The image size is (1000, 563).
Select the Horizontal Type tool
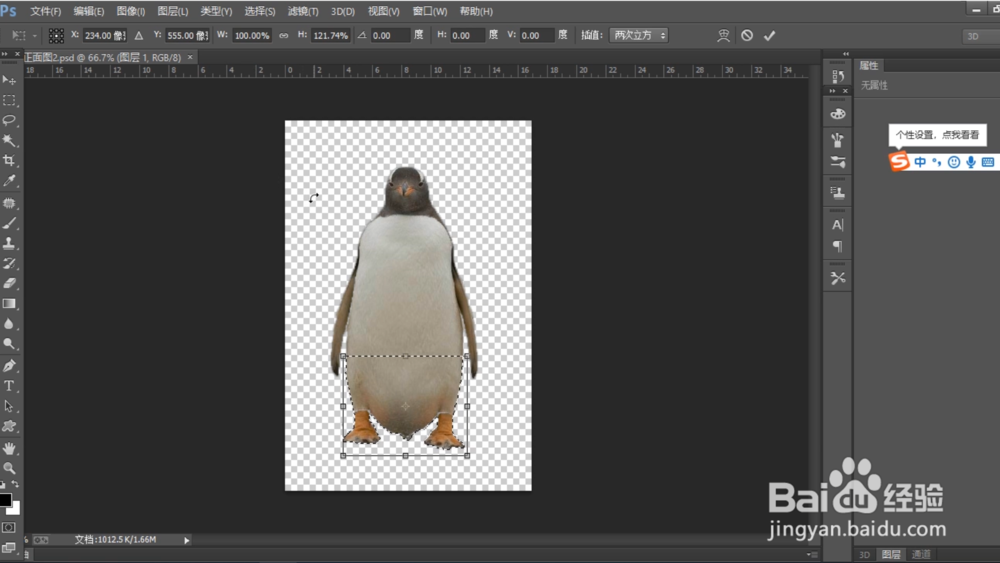tap(9, 386)
